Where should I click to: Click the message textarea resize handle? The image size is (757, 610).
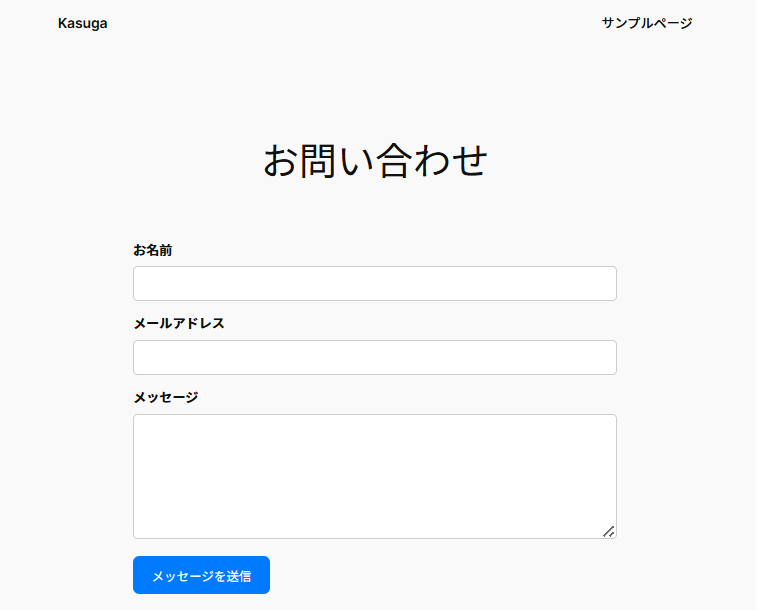tap(609, 531)
